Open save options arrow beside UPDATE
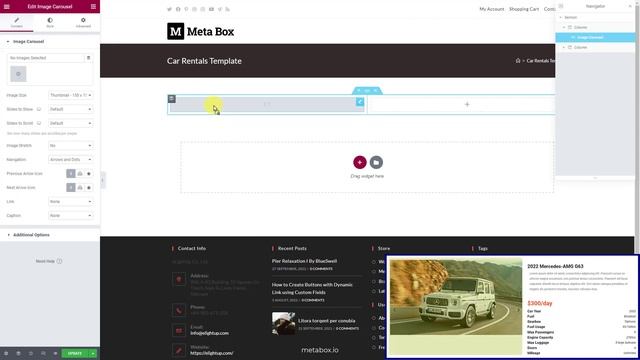The image size is (640, 360). tap(93, 353)
